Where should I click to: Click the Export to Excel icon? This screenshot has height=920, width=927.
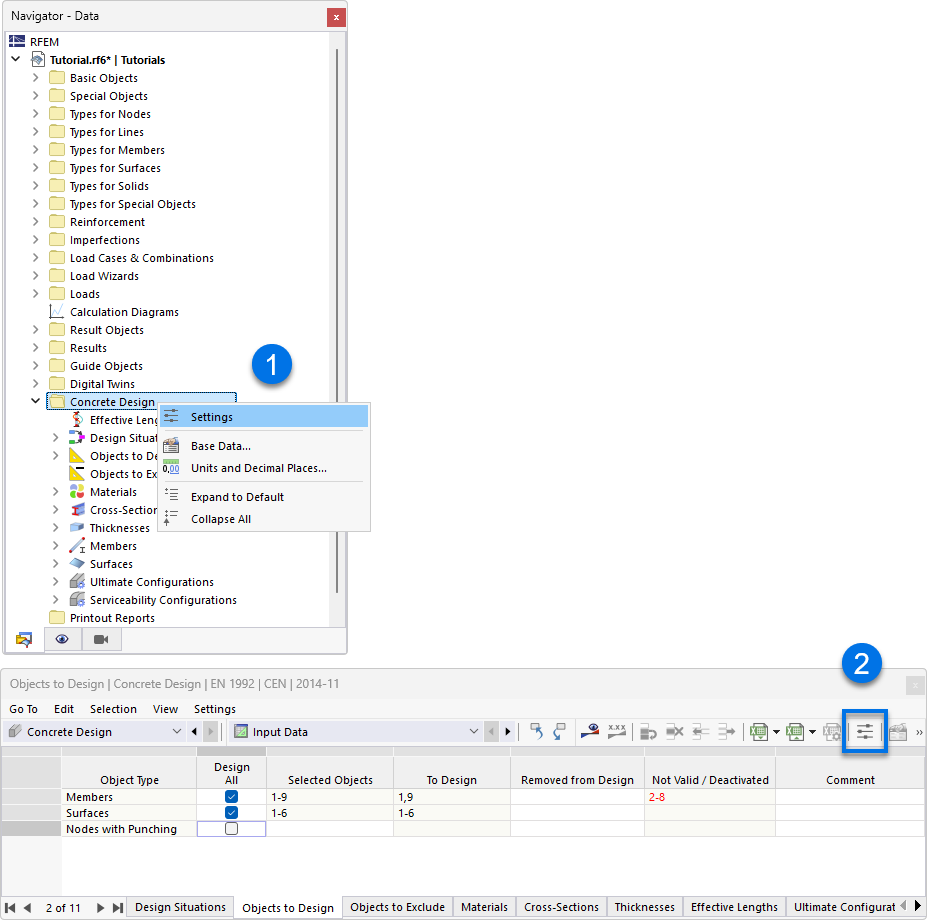(x=759, y=732)
